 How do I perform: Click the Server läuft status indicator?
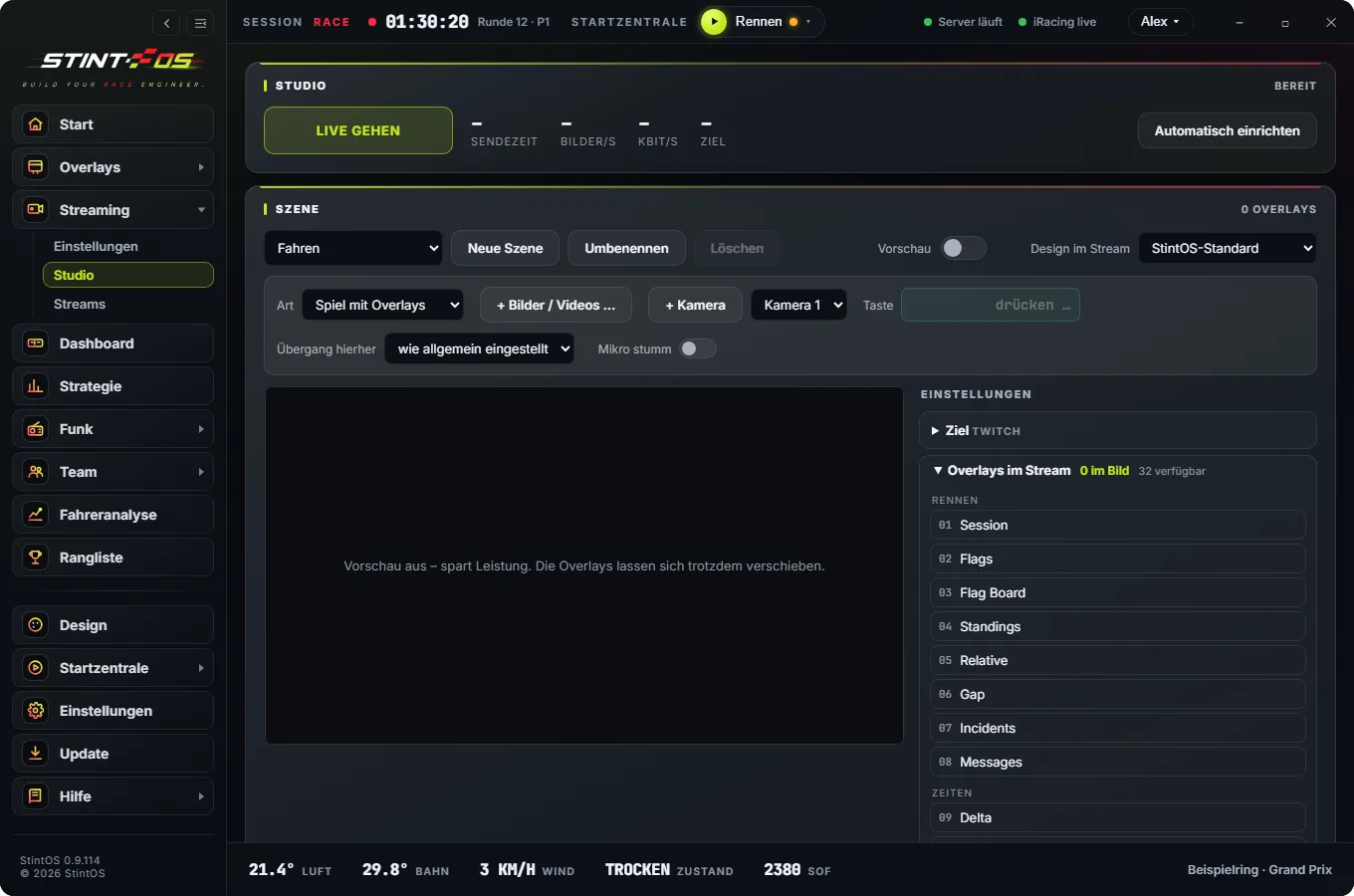(x=963, y=22)
